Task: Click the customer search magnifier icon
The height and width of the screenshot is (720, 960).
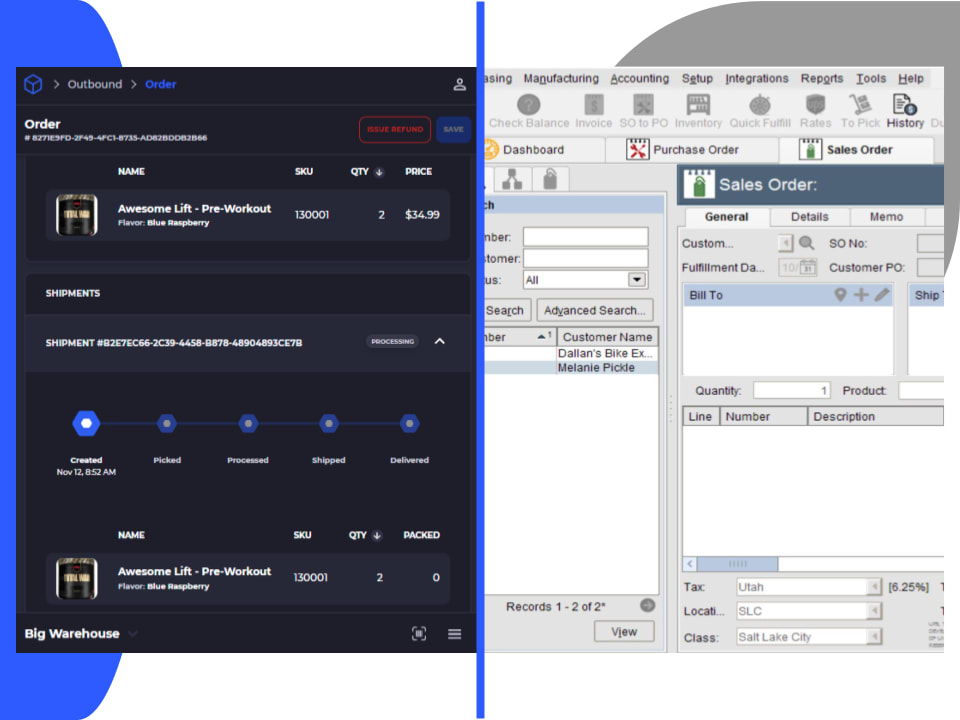Action: pos(807,243)
